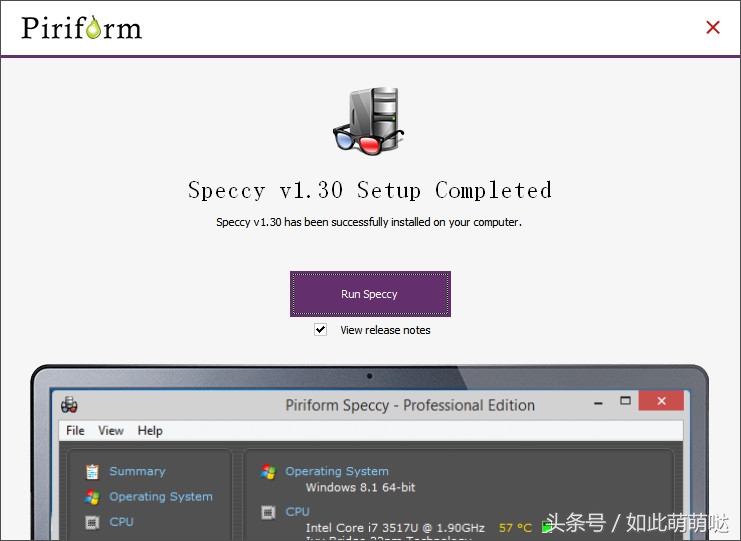741x541 pixels.
Task: Click the CPU chip icon in main panel
Action: [268, 512]
